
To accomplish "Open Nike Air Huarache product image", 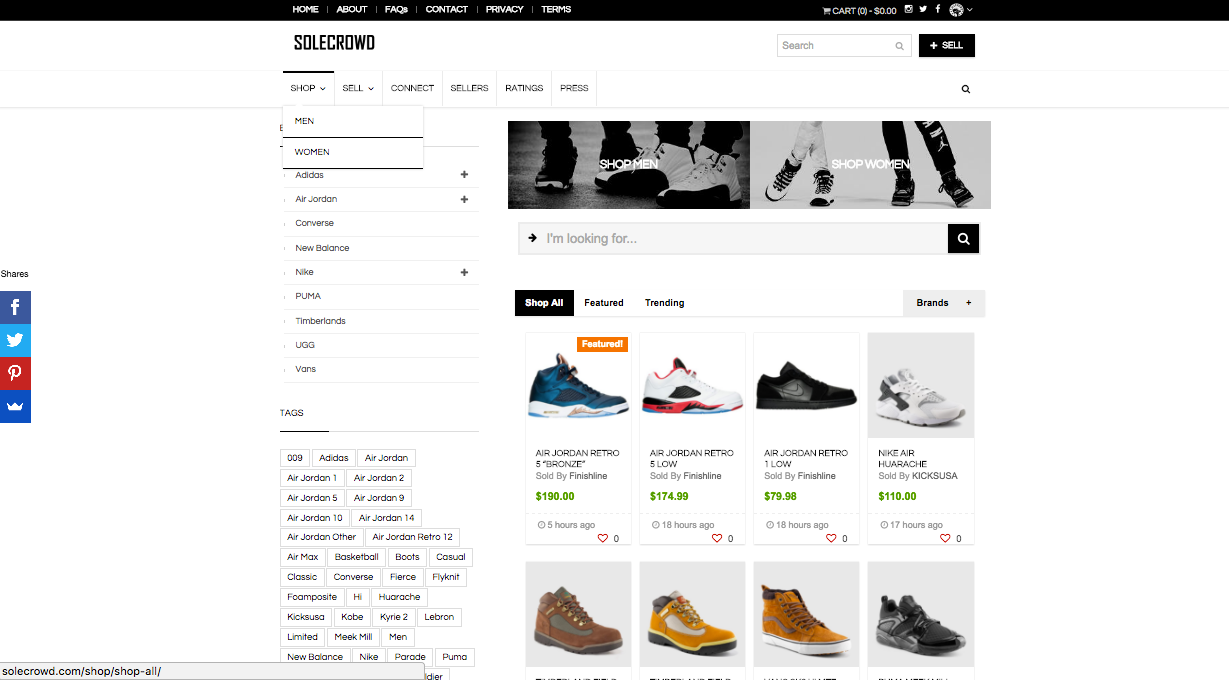I will 921,385.
